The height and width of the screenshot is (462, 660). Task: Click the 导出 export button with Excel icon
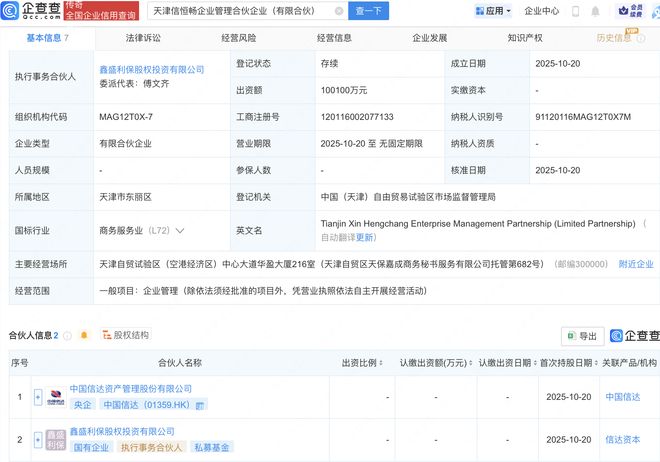tap(581, 336)
